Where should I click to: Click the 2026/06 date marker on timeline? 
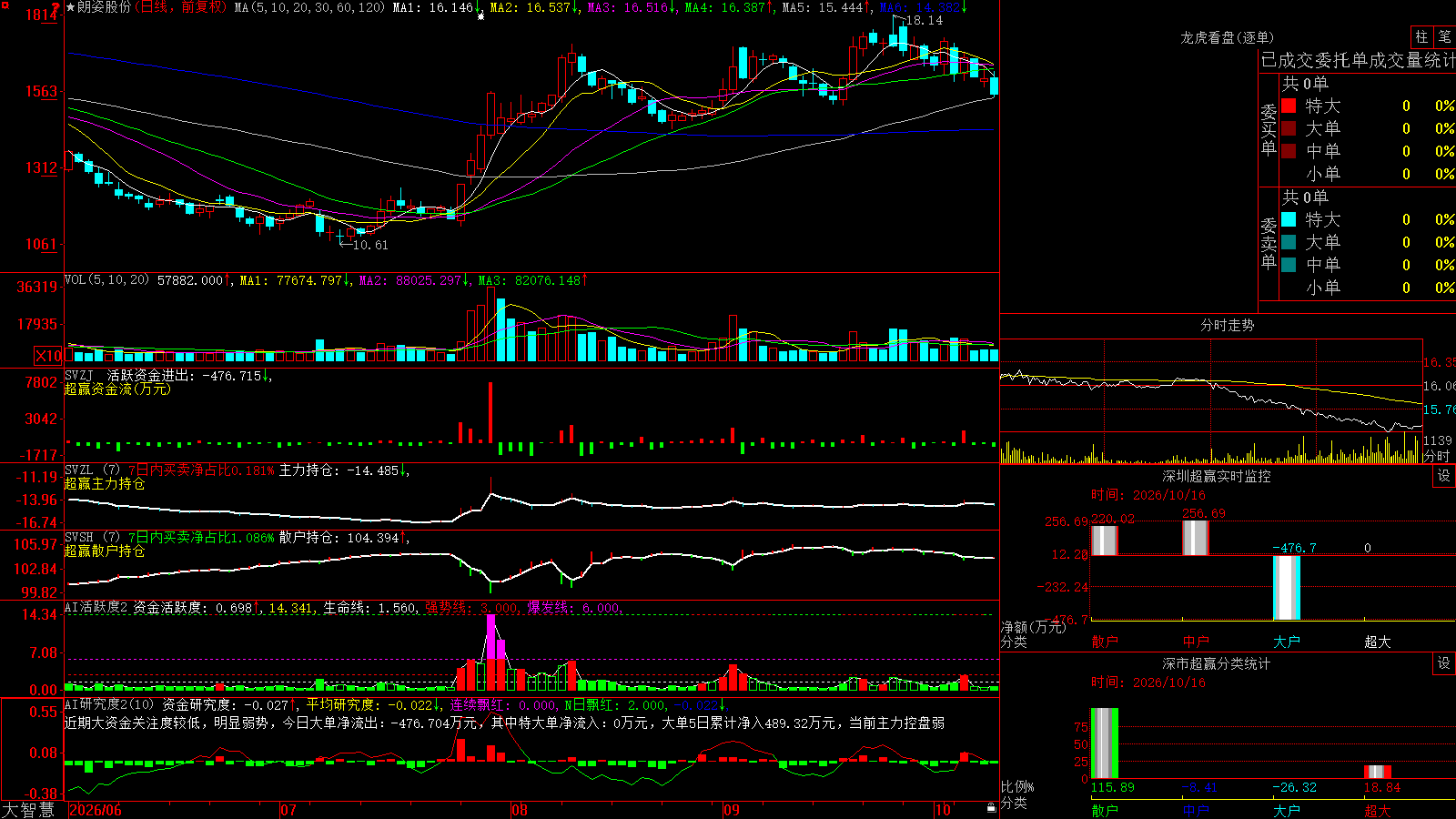[96, 810]
